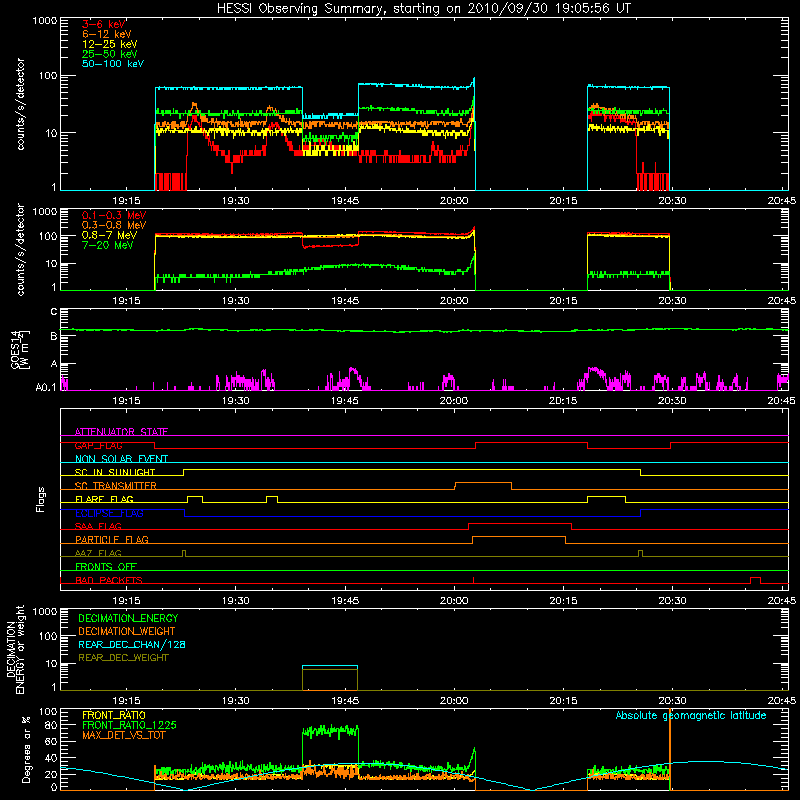Image resolution: width=800 pixels, height=800 pixels.
Task: Click the PARTICLE_FLAG label
Action: (112, 539)
